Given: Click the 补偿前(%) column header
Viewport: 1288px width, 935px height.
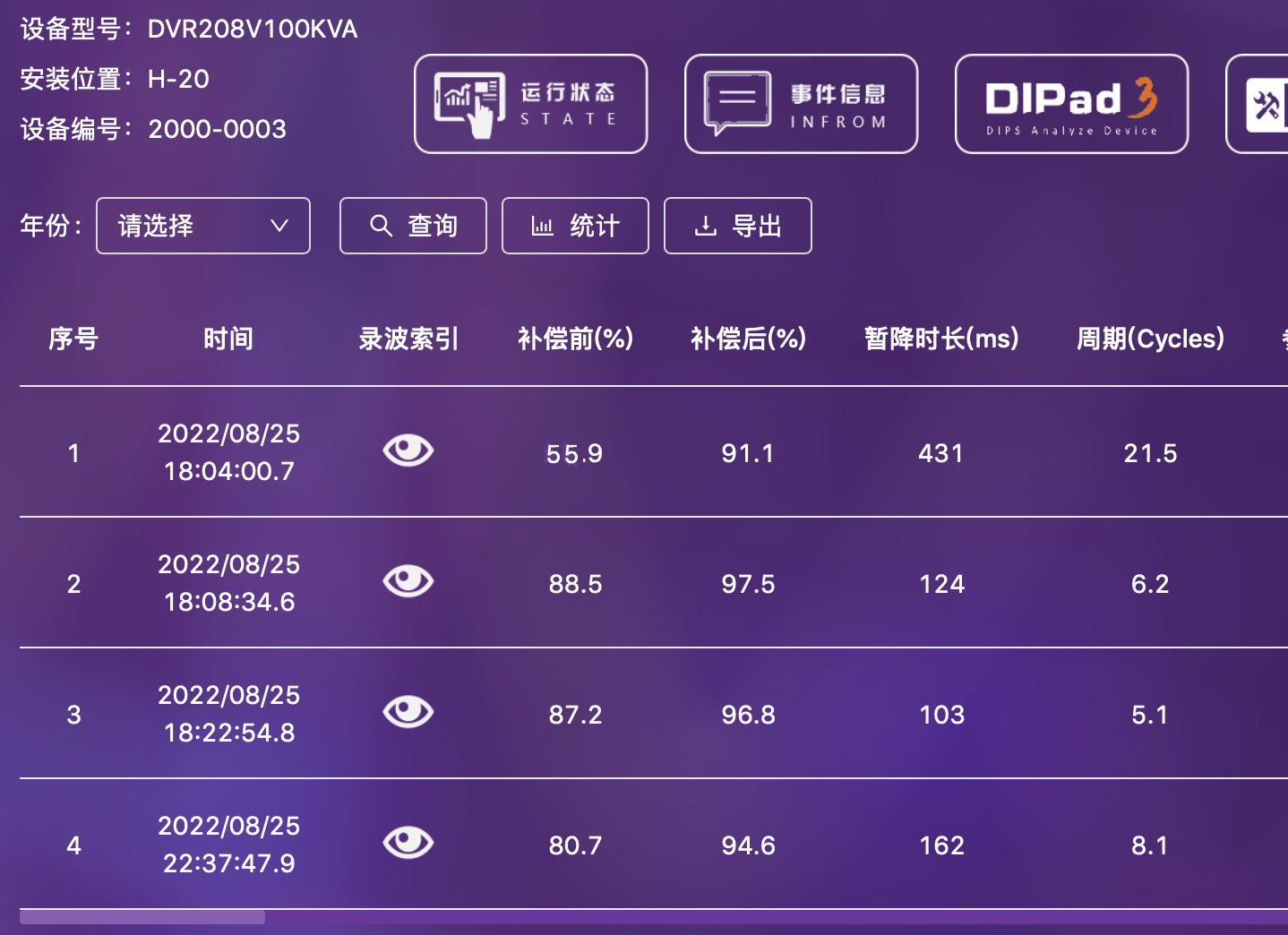Looking at the screenshot, I should pos(575,339).
